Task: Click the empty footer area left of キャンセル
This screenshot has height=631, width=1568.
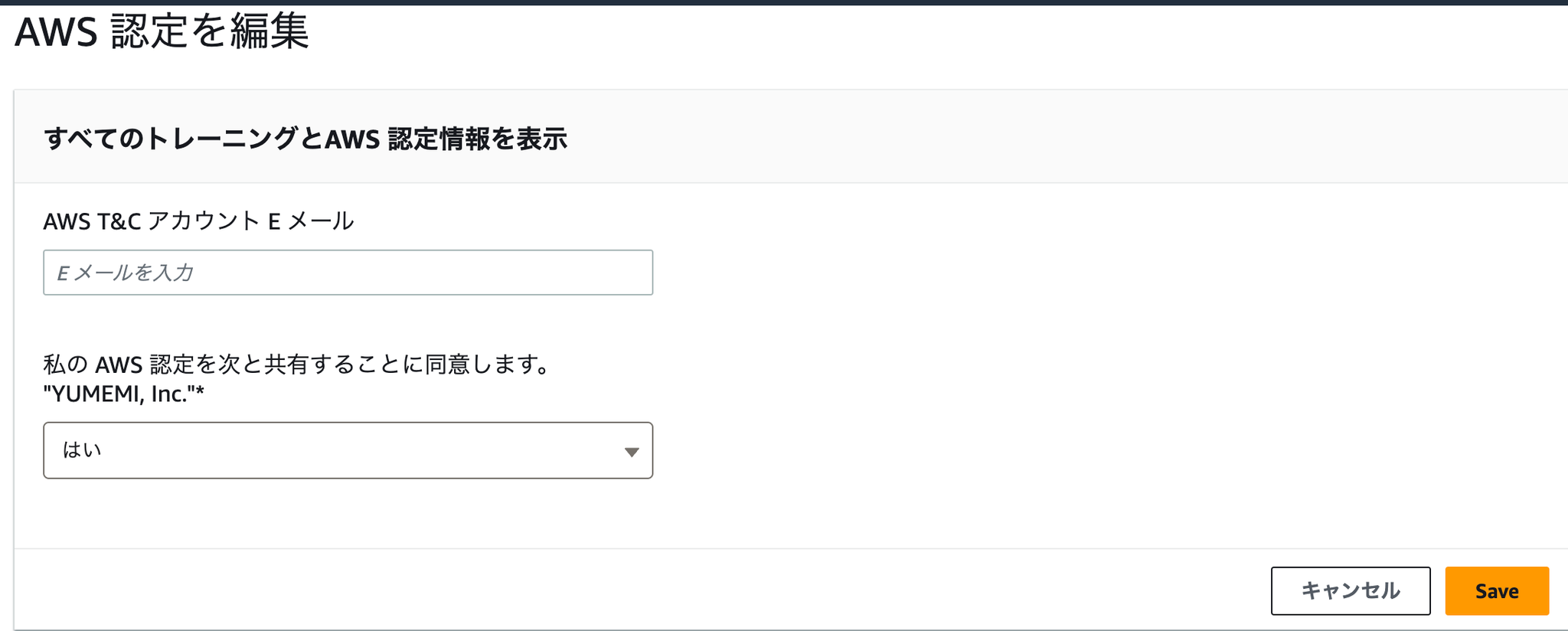Action: coord(612,590)
